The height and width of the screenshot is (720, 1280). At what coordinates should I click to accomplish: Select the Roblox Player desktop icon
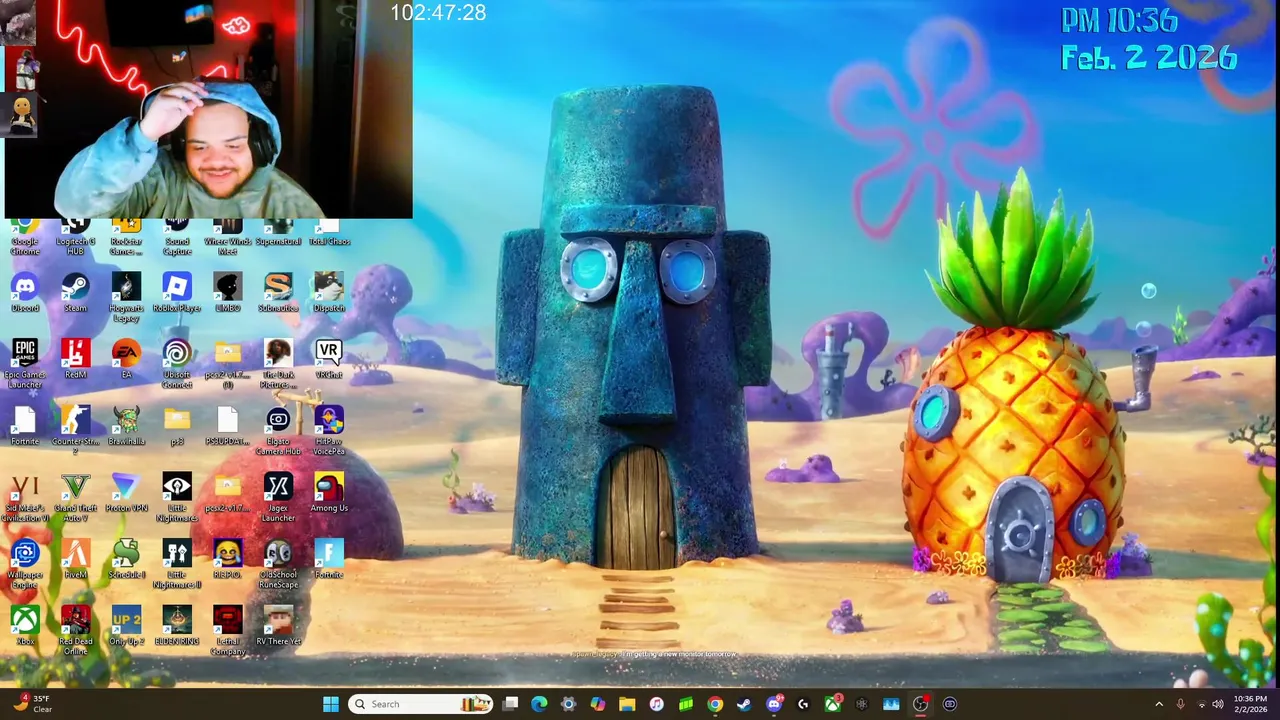pyautogui.click(x=177, y=292)
